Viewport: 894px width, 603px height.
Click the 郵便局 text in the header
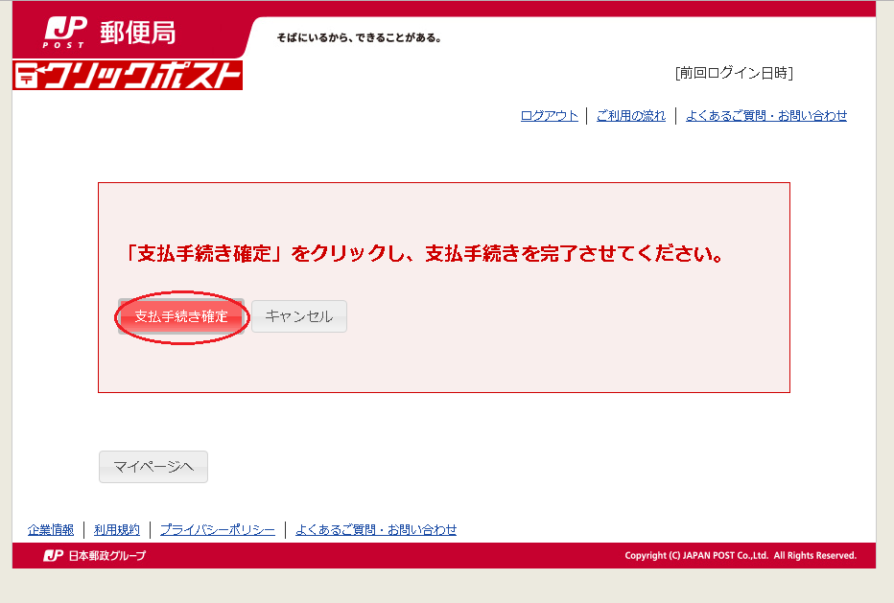click(137, 33)
